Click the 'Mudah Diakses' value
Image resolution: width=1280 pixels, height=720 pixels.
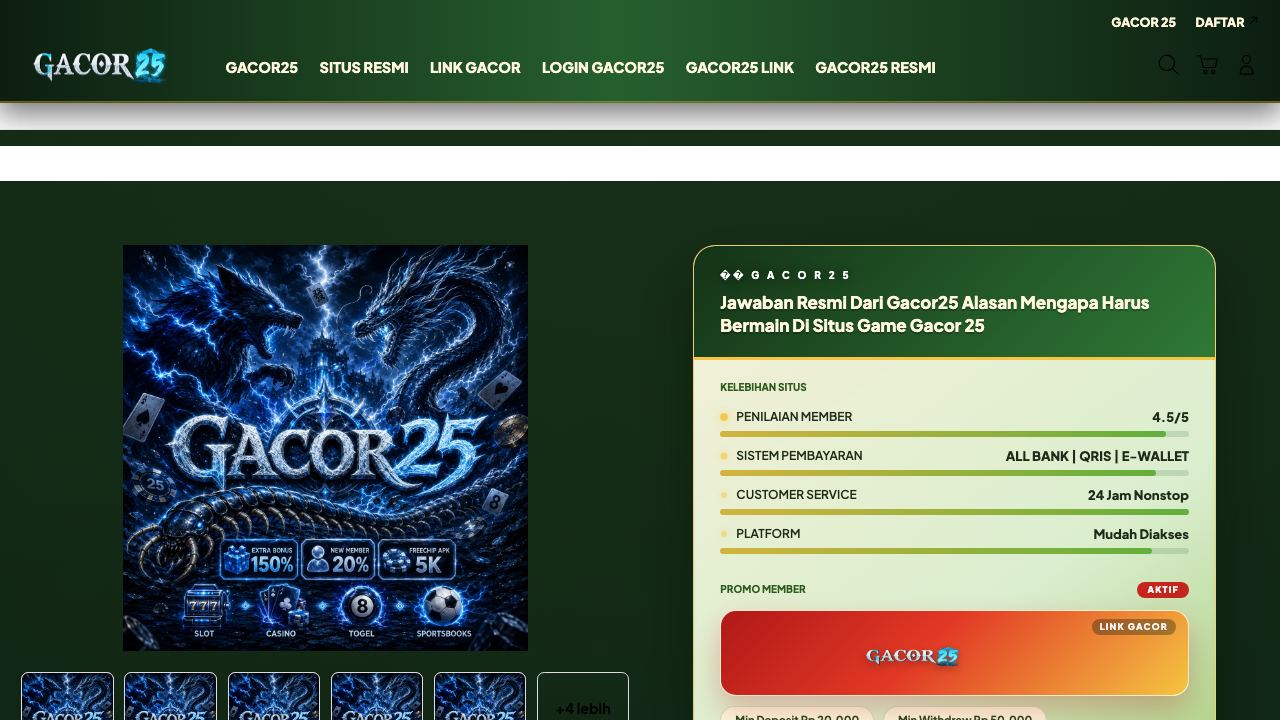coord(1141,534)
